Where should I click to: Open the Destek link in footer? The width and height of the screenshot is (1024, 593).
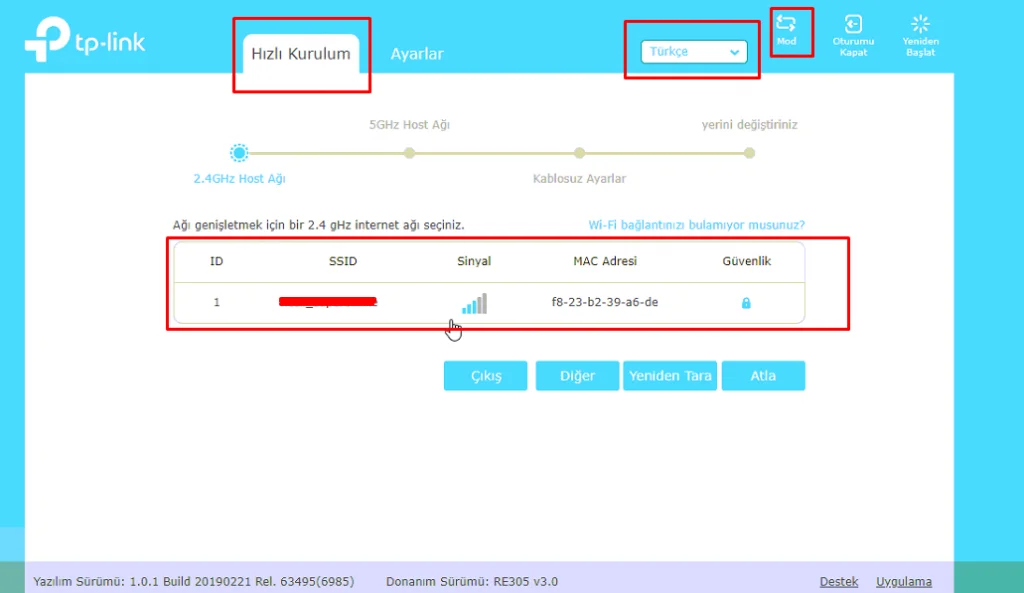[x=839, y=581]
